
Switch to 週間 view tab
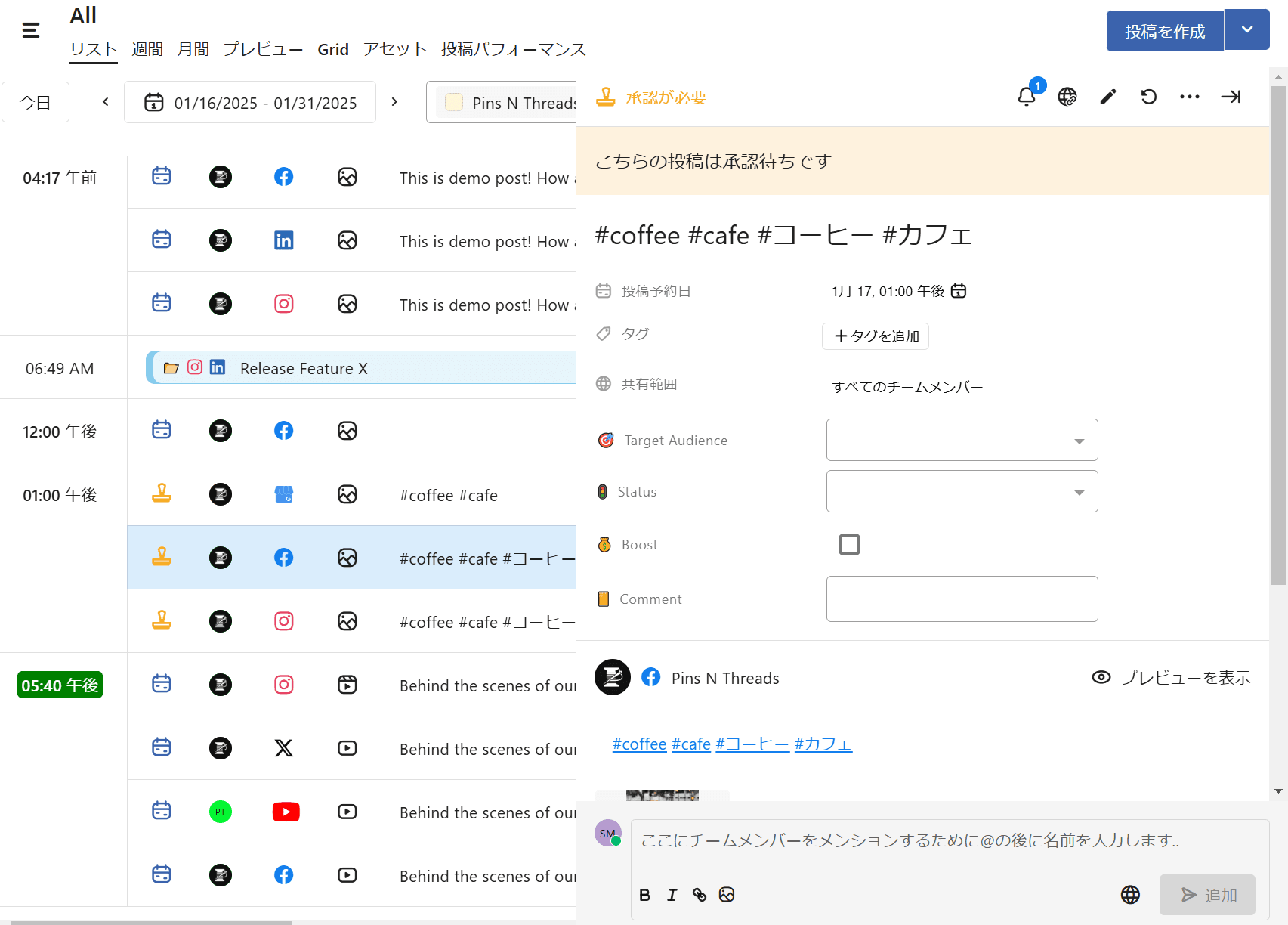point(147,50)
